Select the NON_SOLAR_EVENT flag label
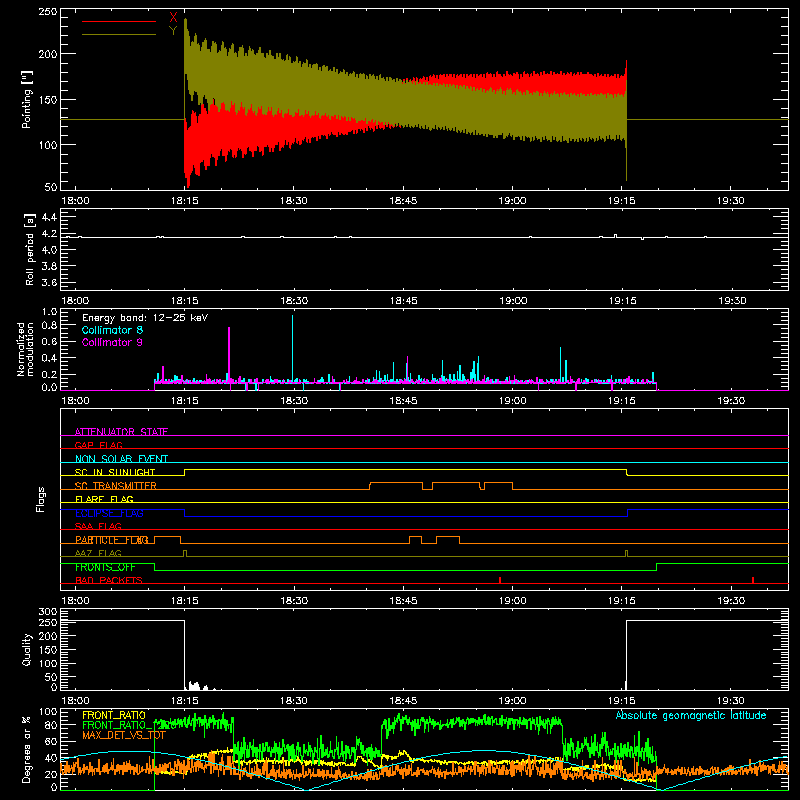Screen dimensions: 800x800 click(121, 459)
